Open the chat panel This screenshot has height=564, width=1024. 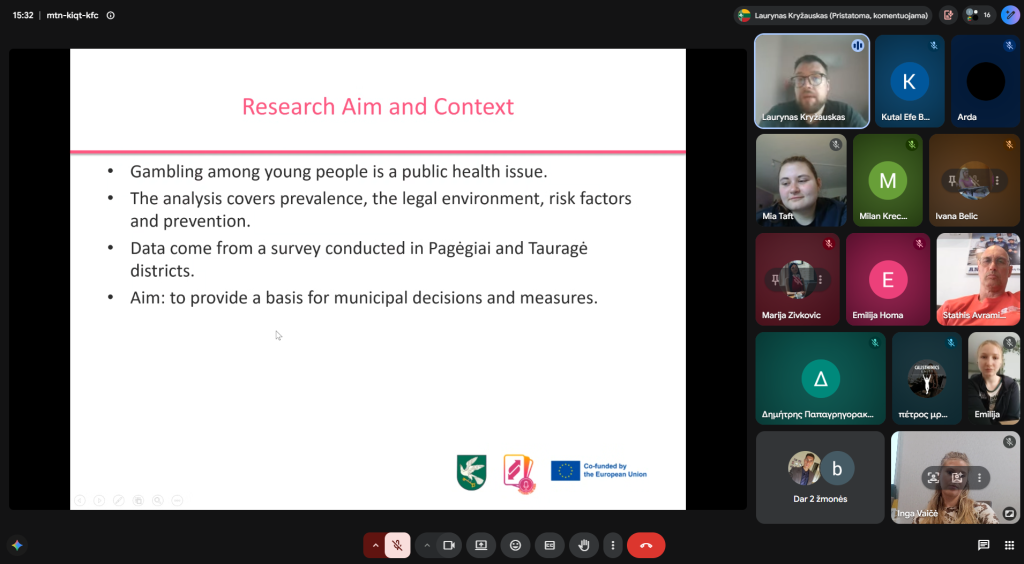pos(984,545)
